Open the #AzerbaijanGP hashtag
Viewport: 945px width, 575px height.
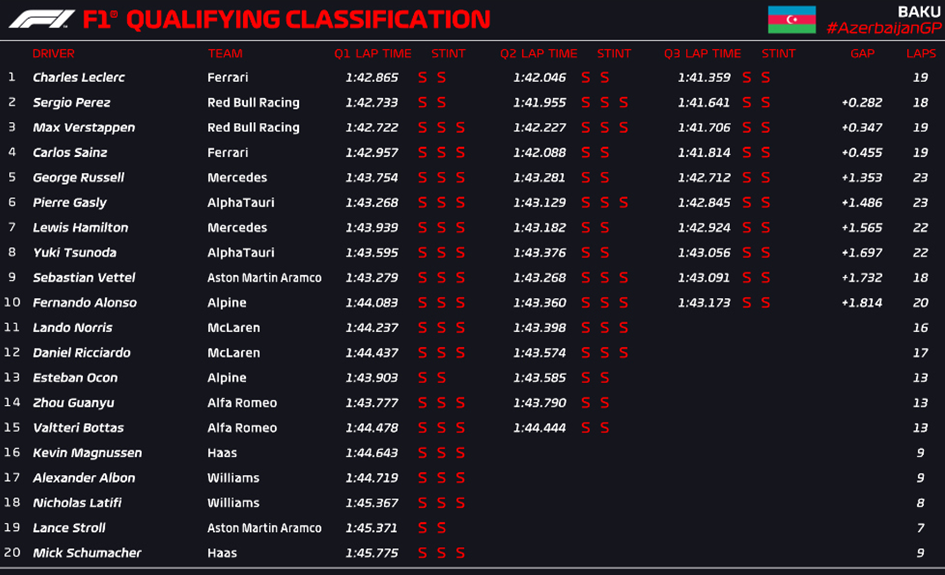tap(883, 28)
